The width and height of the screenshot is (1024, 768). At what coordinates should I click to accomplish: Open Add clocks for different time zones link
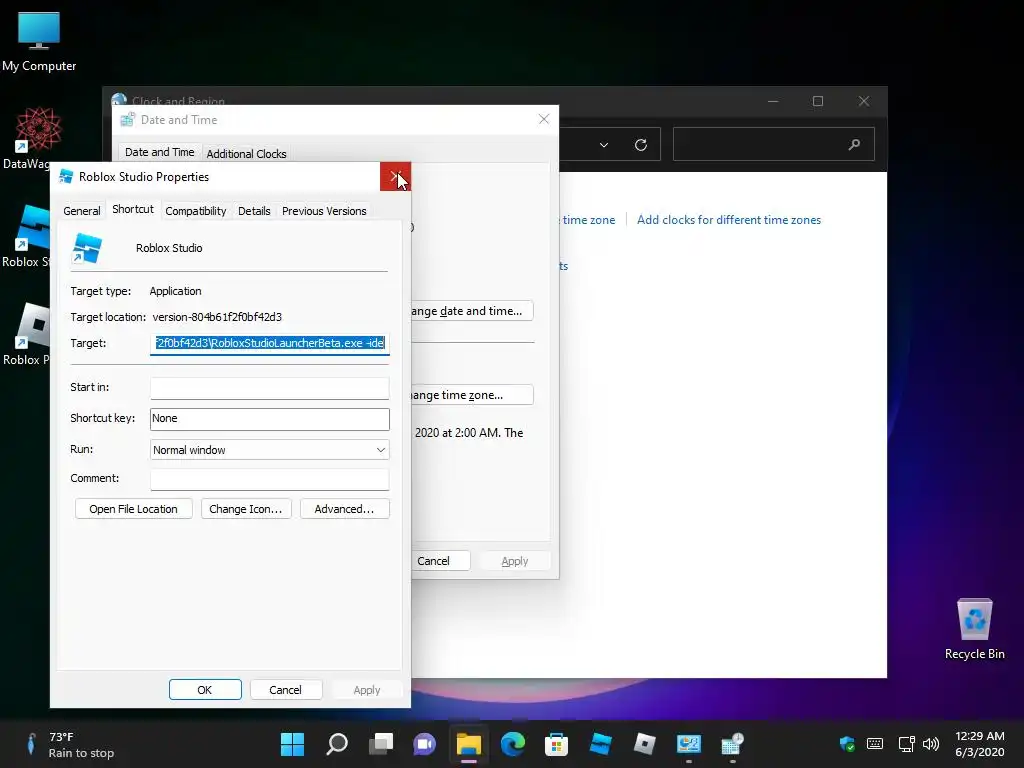729,220
